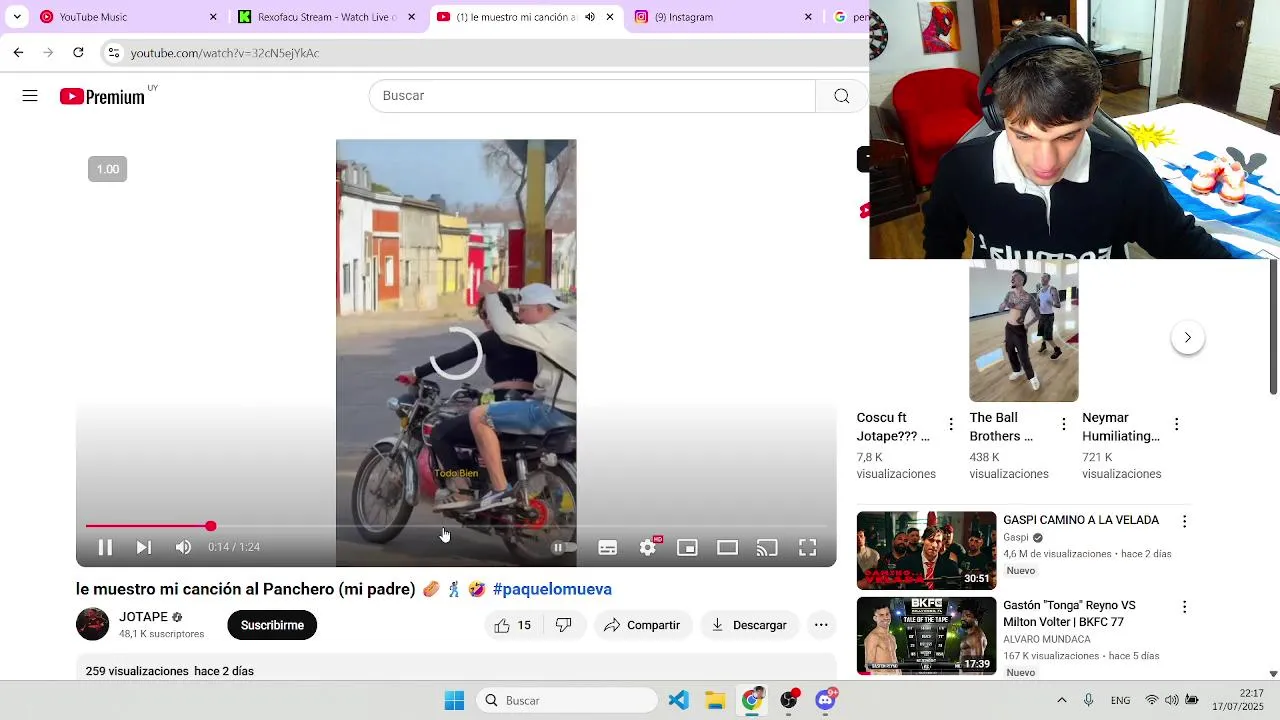The width and height of the screenshot is (1280, 720).
Task: Open The Ball Brothers short thumbnail
Action: (1023, 331)
